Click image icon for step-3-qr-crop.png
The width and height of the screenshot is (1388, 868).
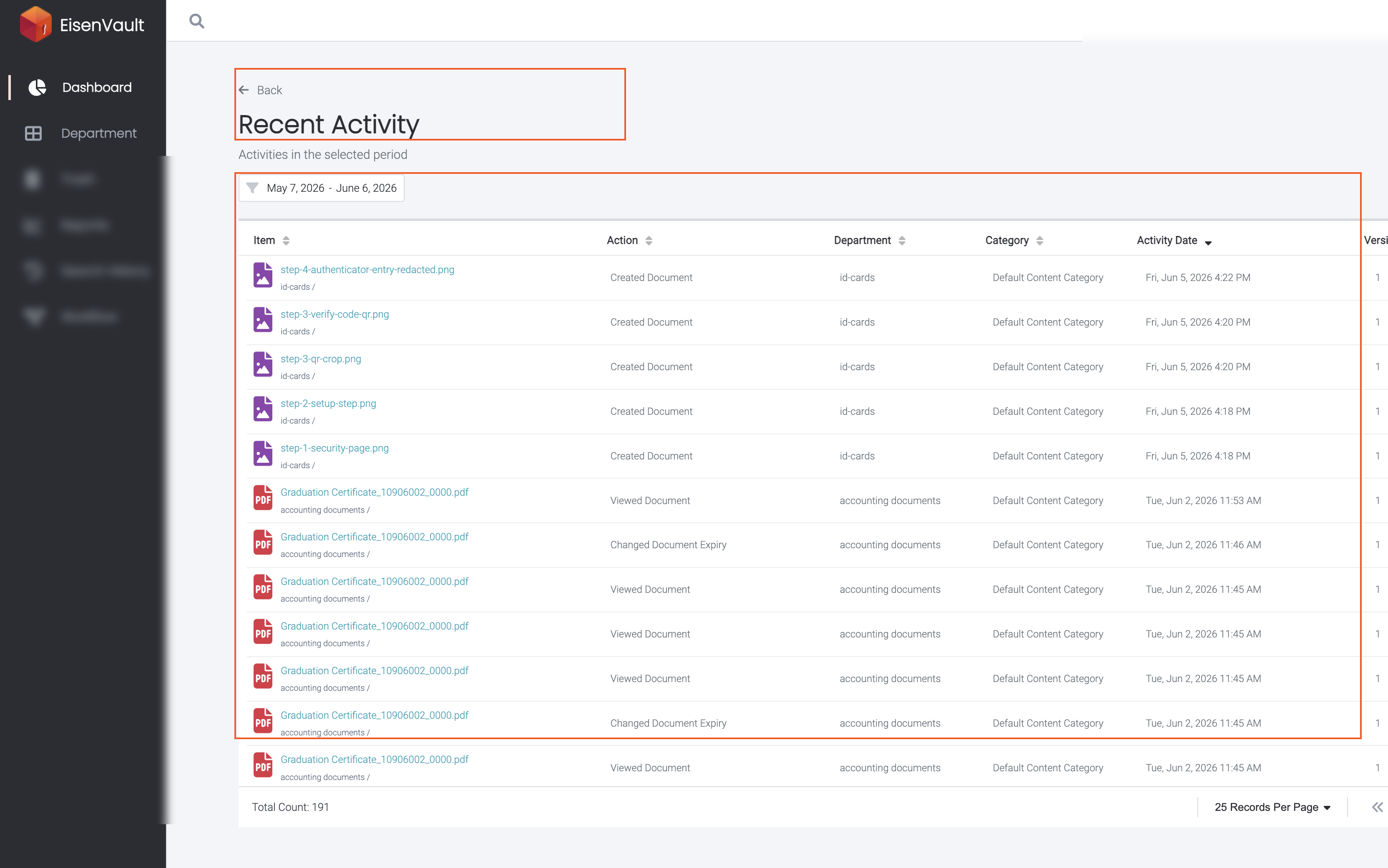tap(263, 364)
